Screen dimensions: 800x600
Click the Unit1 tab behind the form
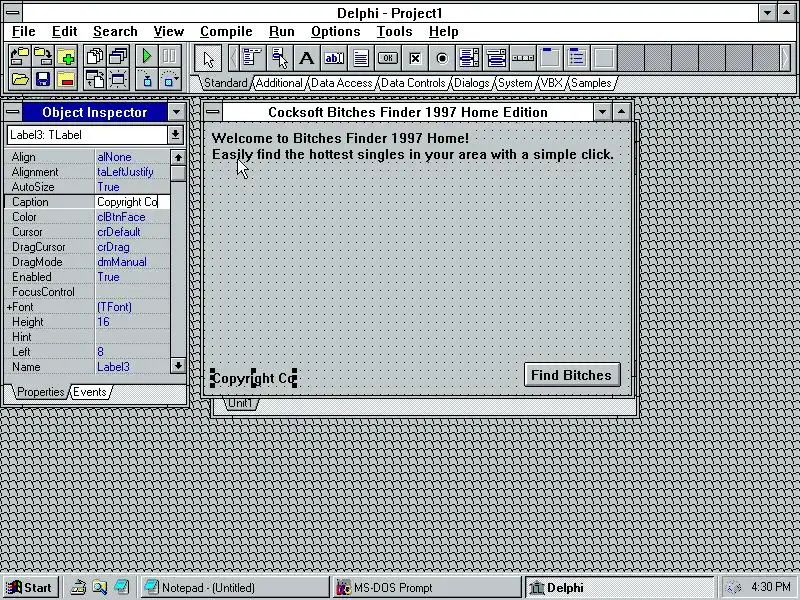[x=240, y=403]
